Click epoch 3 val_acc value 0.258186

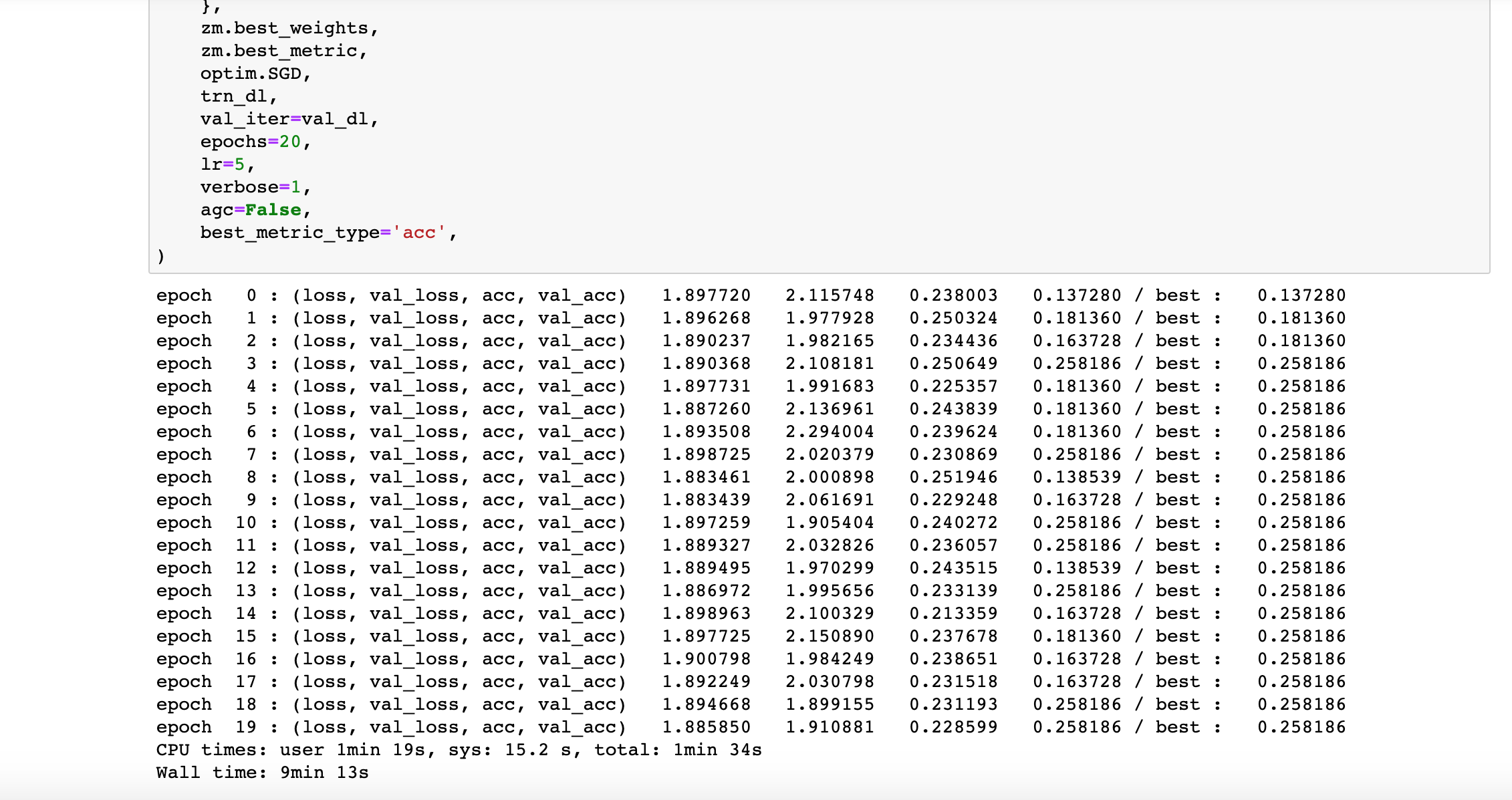1077,364
